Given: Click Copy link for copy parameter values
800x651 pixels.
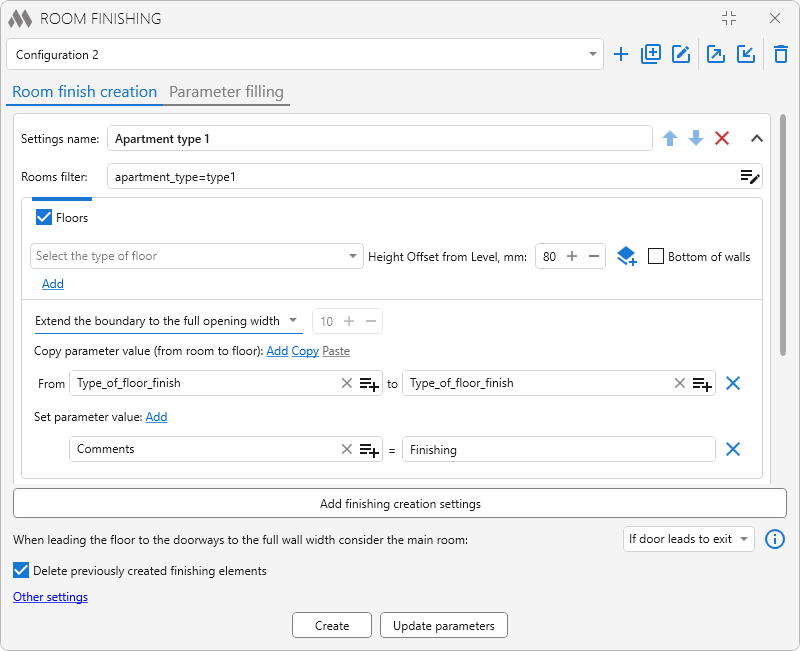Looking at the screenshot, I should pyautogui.click(x=305, y=351).
